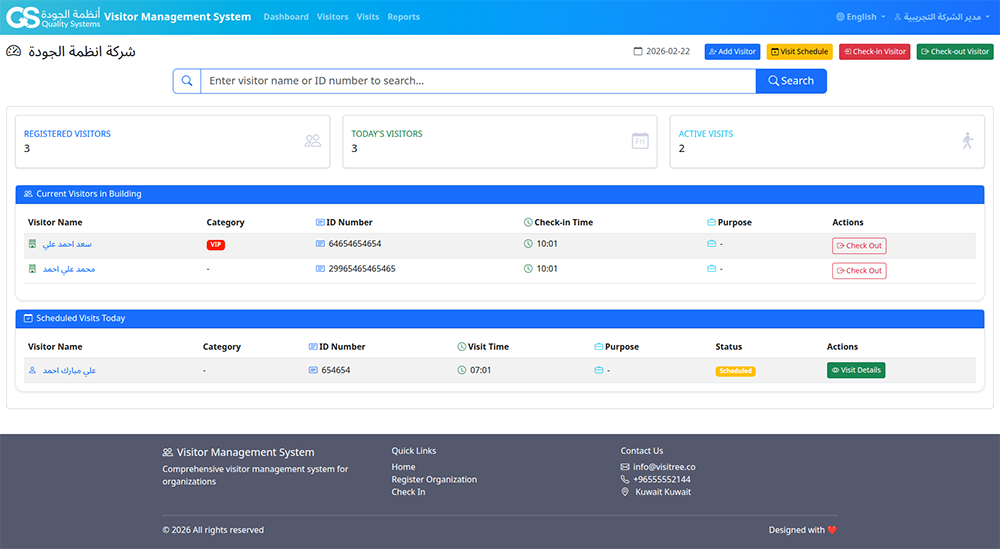Image resolution: width=1000 pixels, height=549 pixels.
Task: Focus the visitor name or ID search field
Action: pos(478,81)
